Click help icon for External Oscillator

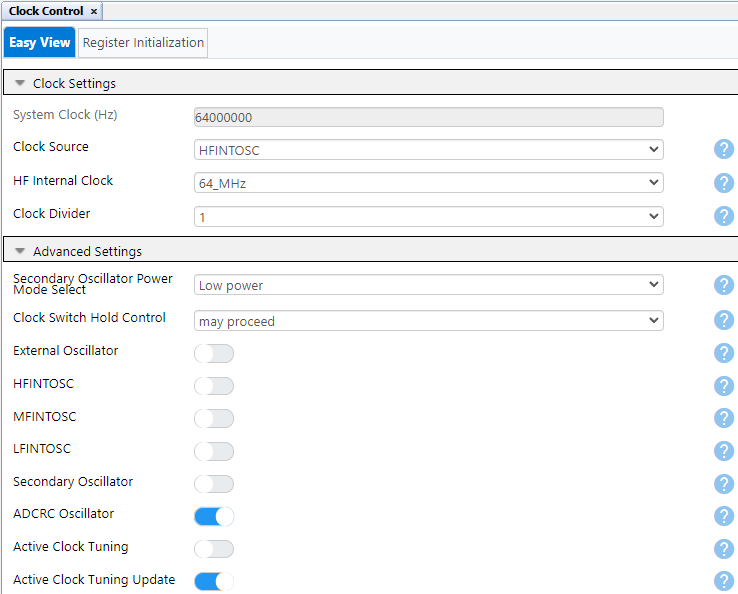[724, 353]
